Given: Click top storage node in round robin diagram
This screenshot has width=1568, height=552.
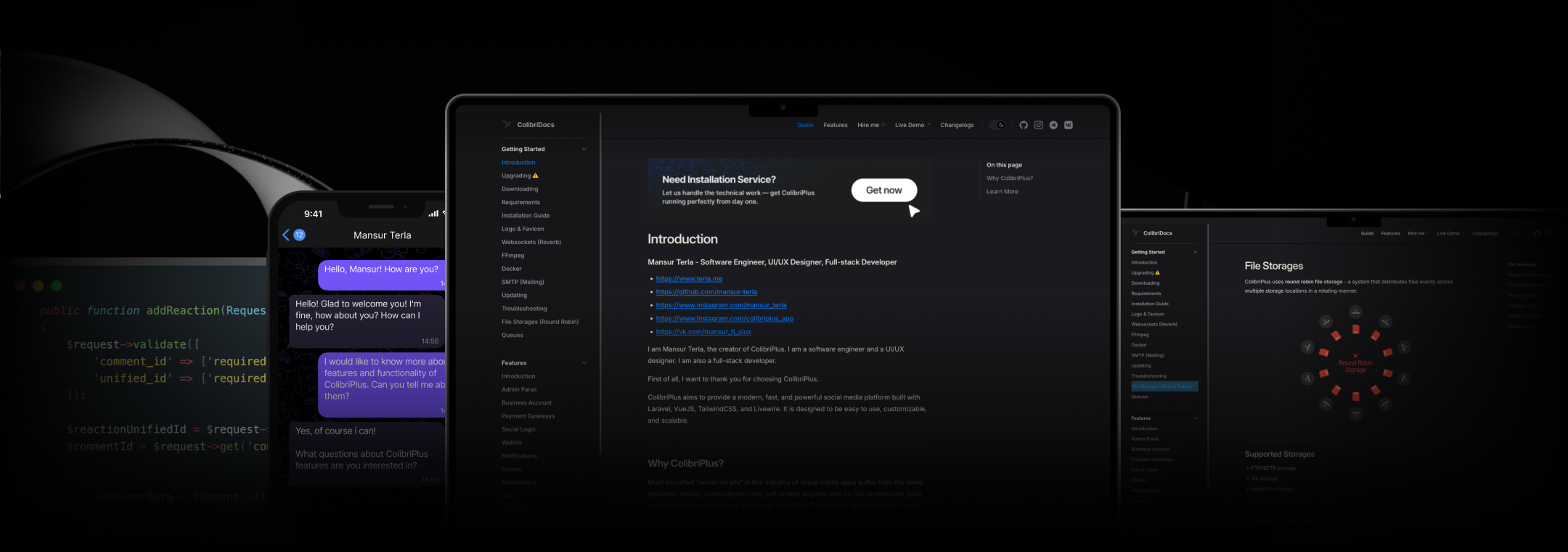Looking at the screenshot, I should 1355,312.
